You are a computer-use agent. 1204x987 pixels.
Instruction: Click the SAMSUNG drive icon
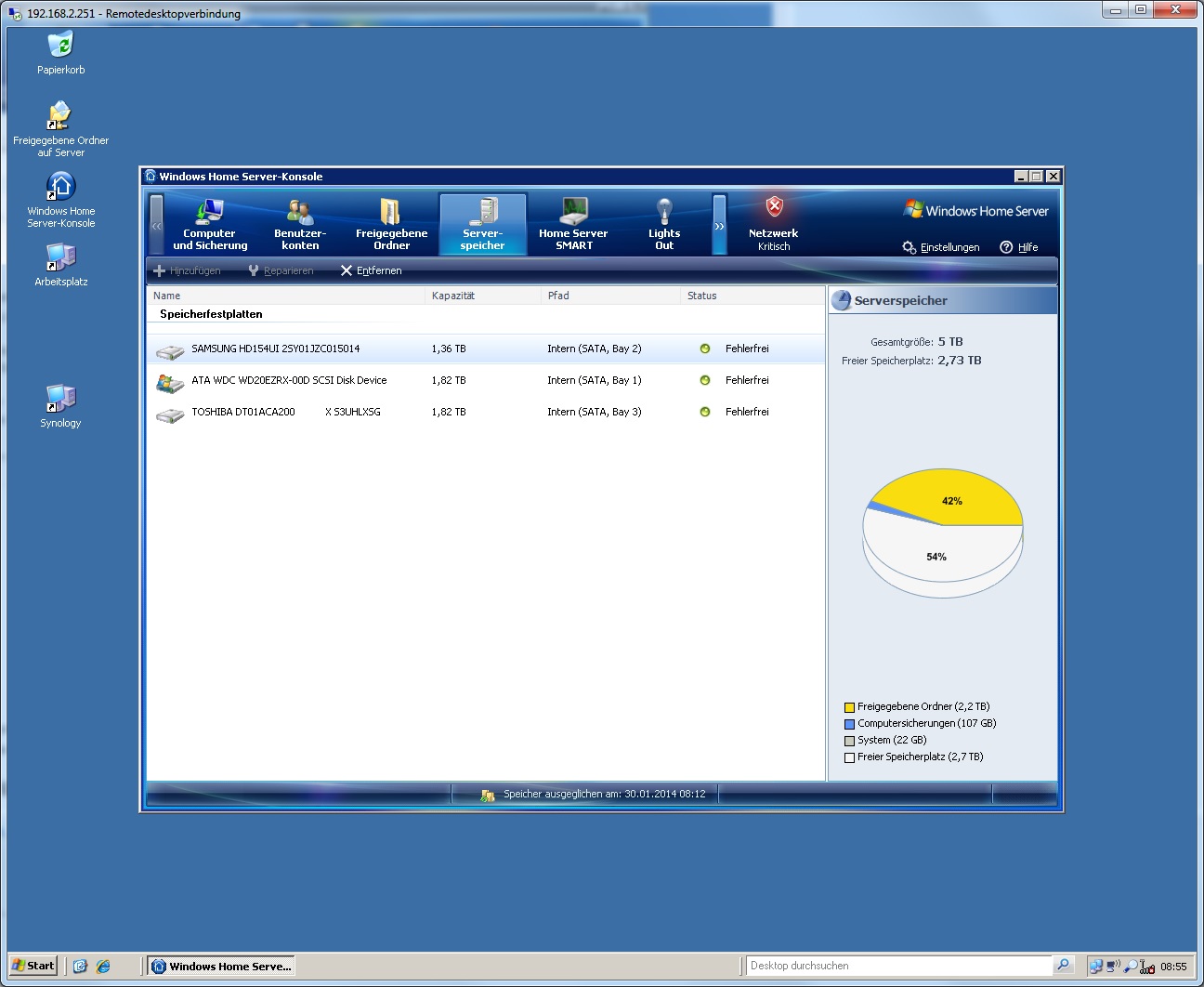[170, 352]
